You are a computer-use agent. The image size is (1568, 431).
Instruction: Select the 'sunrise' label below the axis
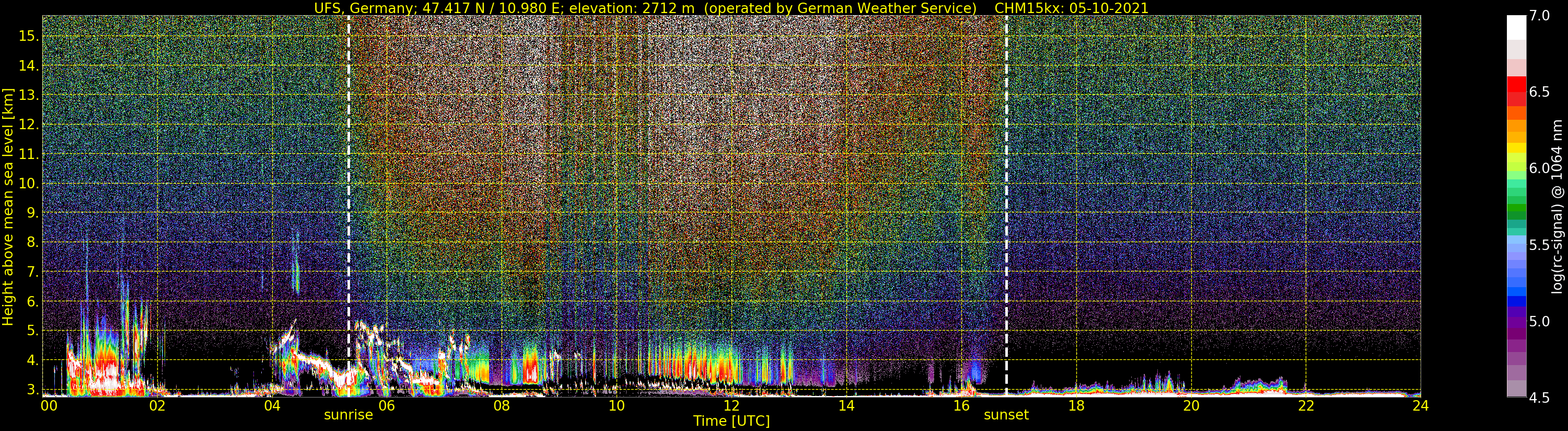tap(348, 415)
